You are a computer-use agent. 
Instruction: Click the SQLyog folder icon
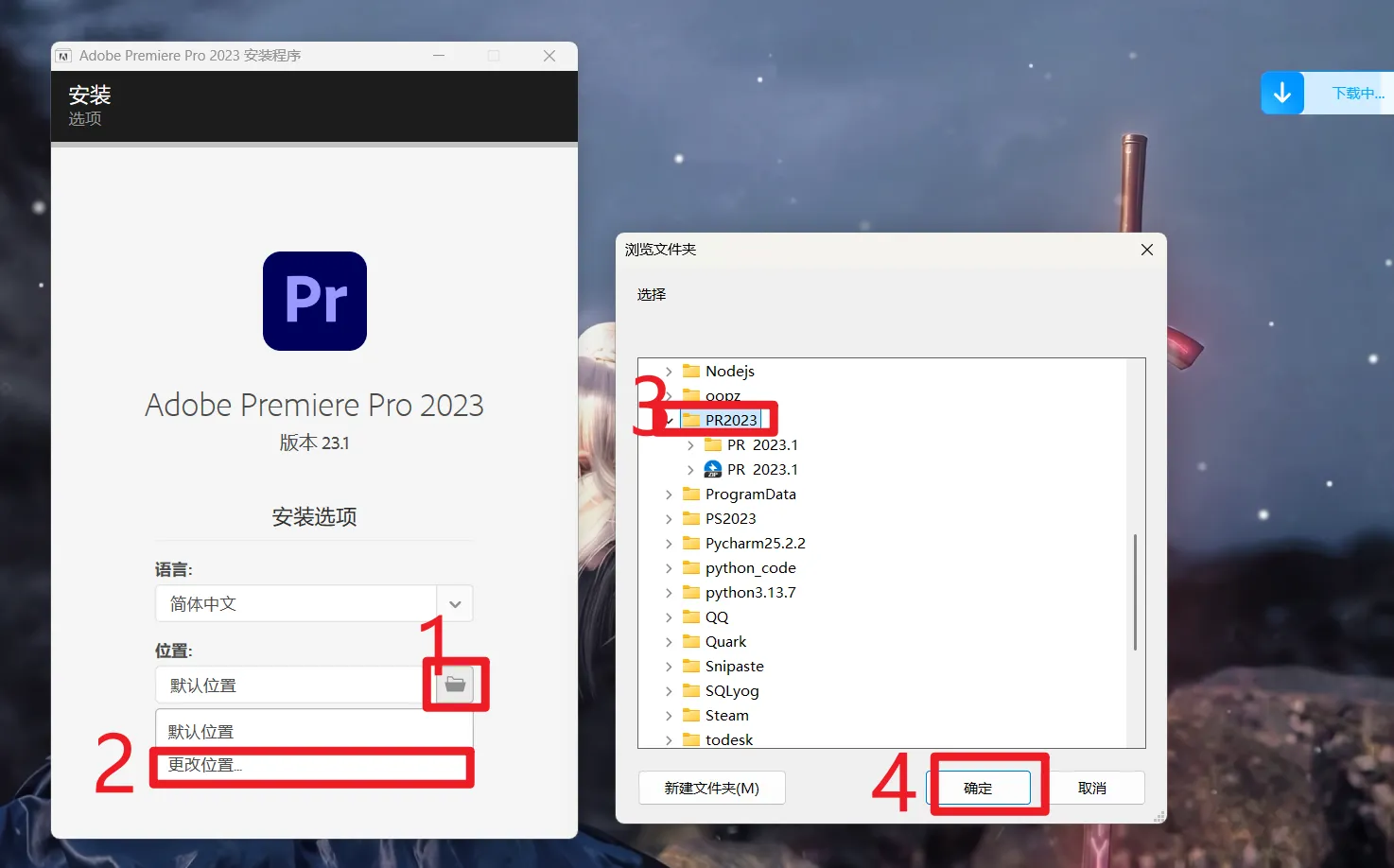click(x=691, y=690)
